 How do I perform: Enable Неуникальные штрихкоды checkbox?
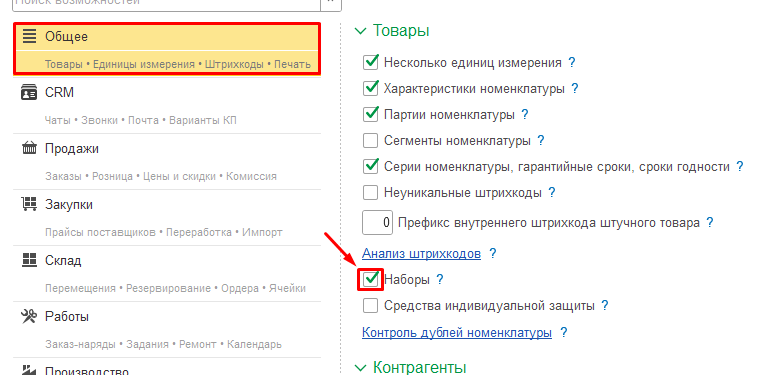(370, 192)
